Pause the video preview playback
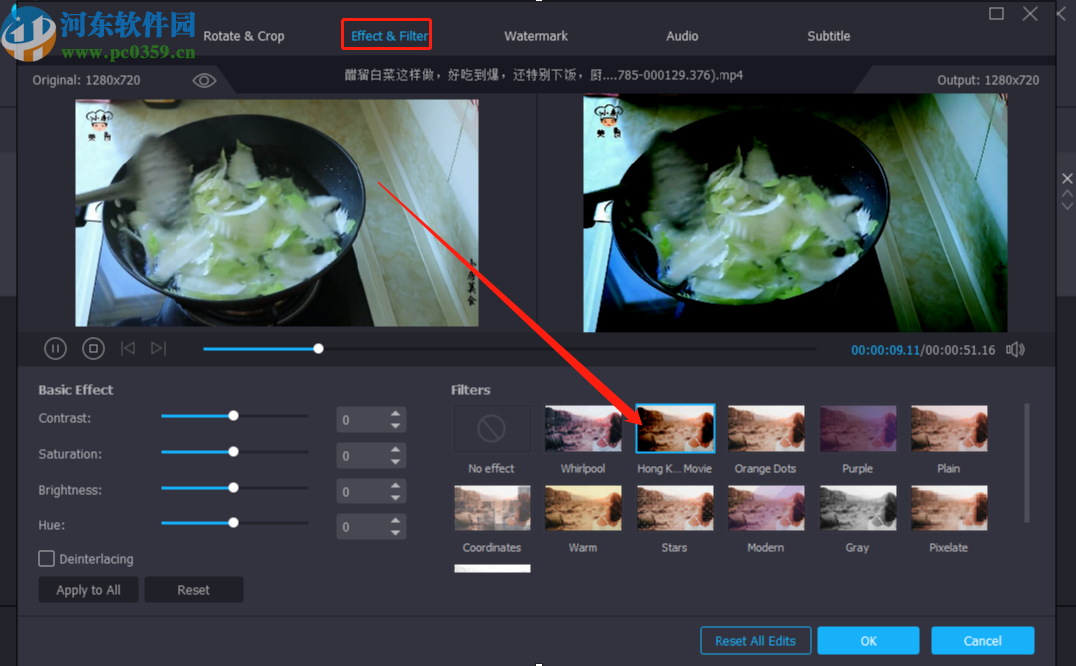Image resolution: width=1076 pixels, height=666 pixels. pos(55,348)
